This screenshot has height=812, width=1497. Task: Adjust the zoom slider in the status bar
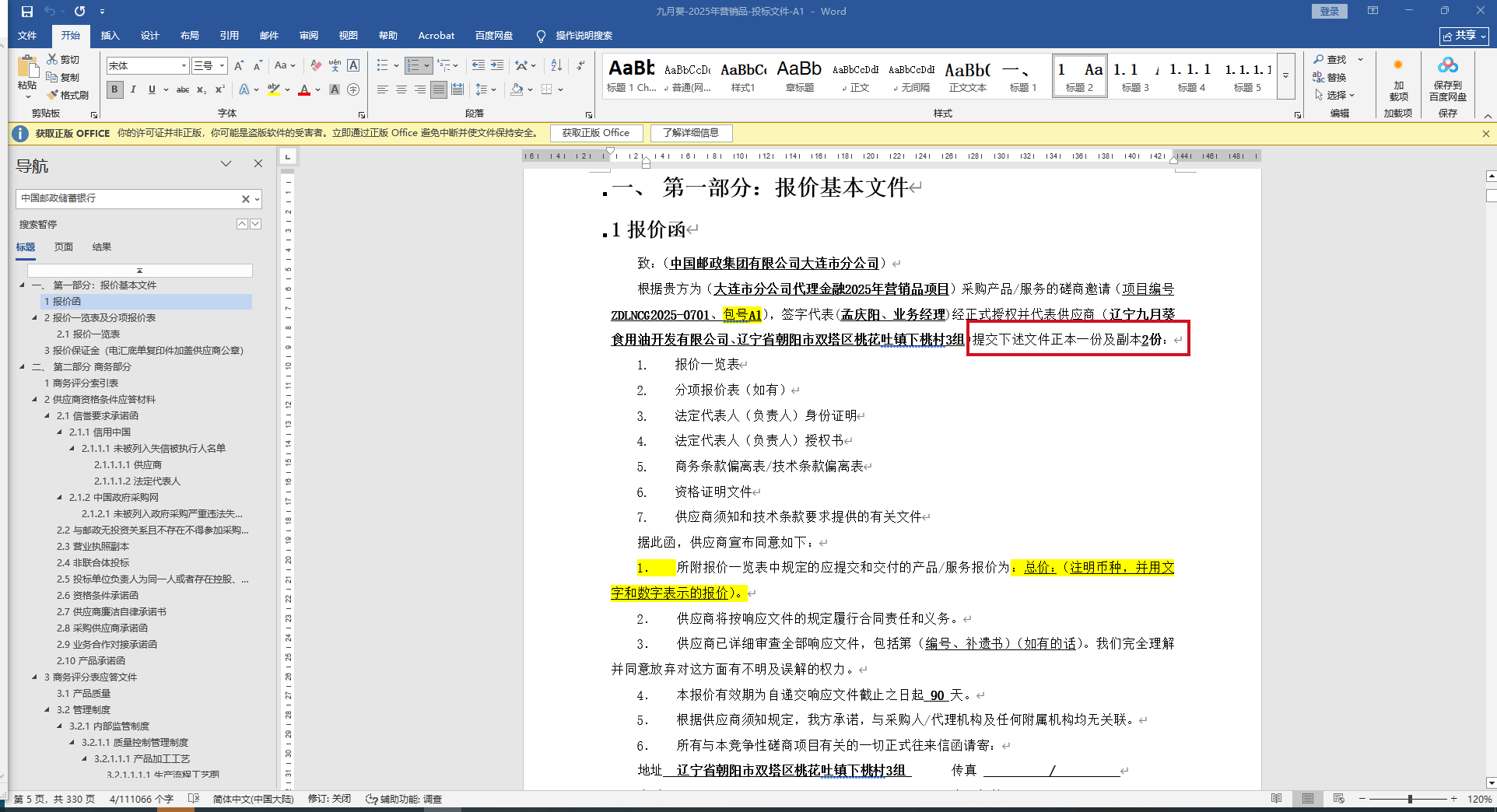(1410, 799)
